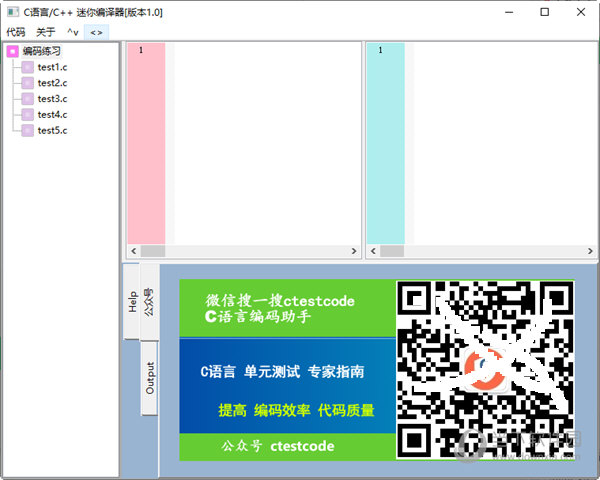This screenshot has width=600, height=480.
Task: Click the file icon beside test1.c
Action: pyautogui.click(x=28, y=67)
